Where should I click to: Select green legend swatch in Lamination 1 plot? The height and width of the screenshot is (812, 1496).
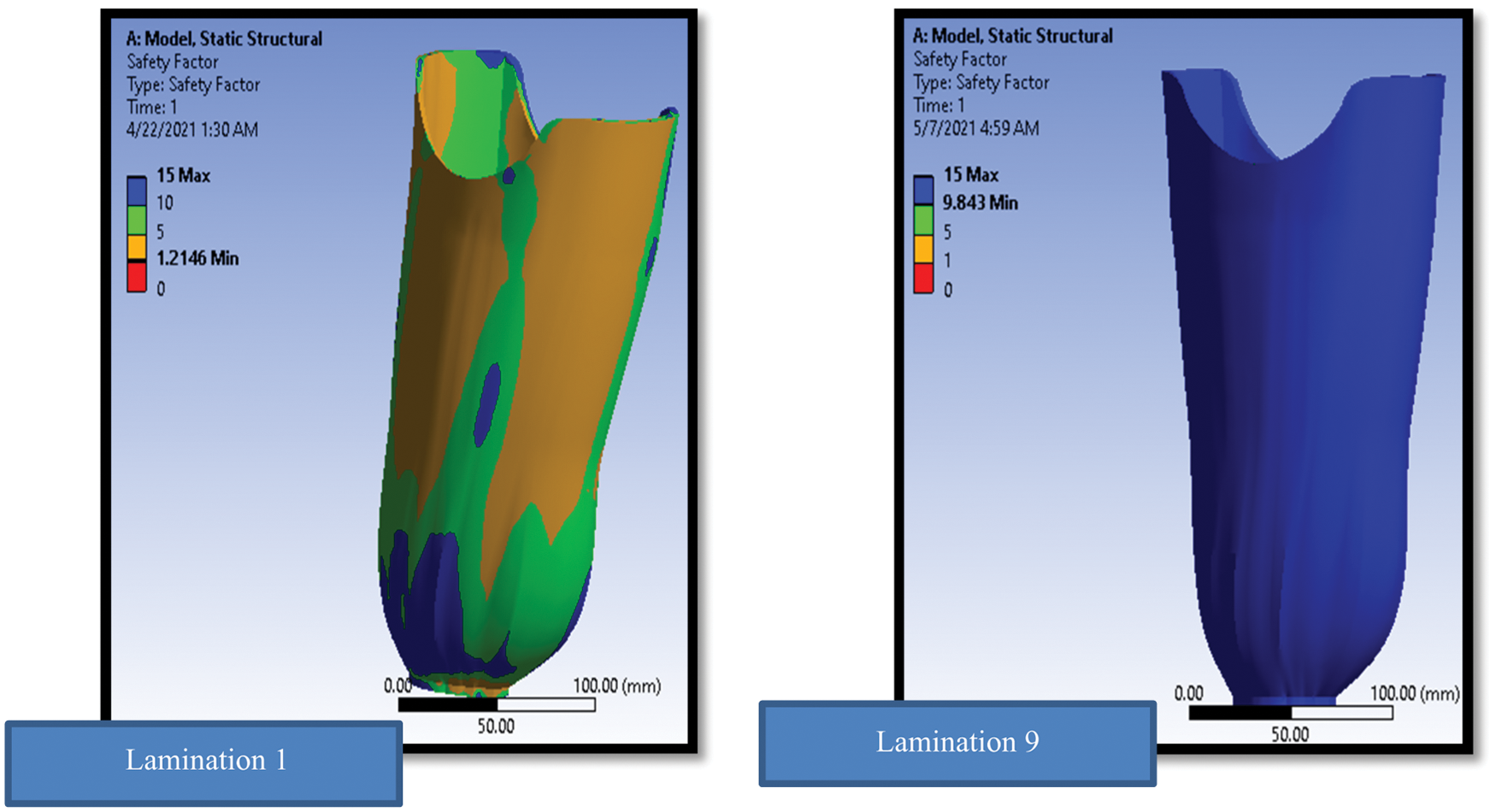click(137, 221)
